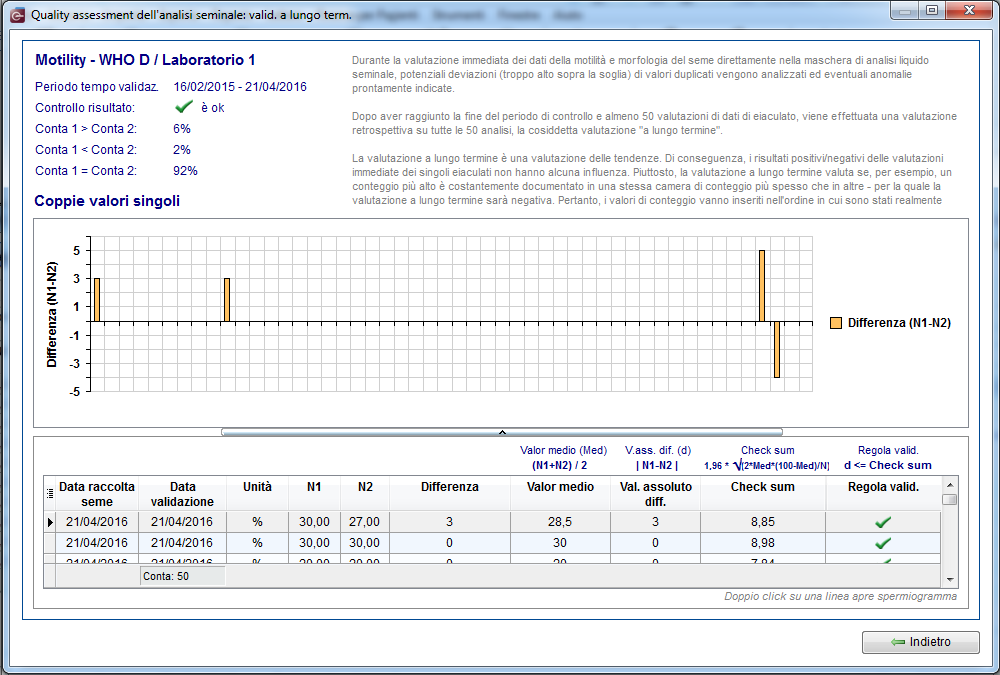The width and height of the screenshot is (1000, 675).
Task: Click the Val. assoluto diff. column header
Action: (656, 494)
